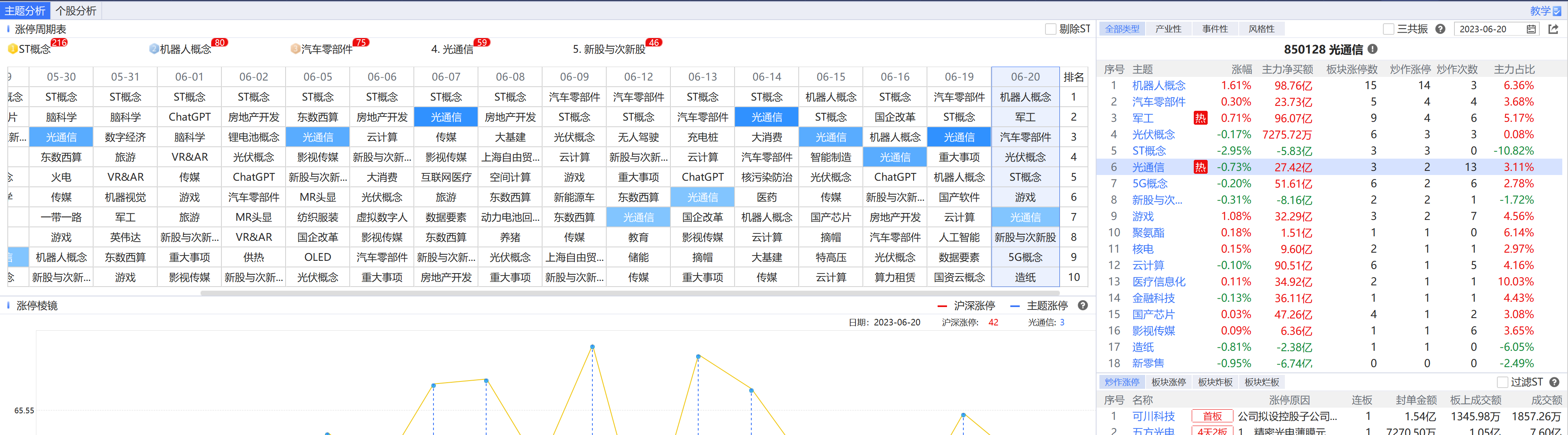The image size is (1568, 435).
Task: Click the horizontal scrollbar under the period table
Action: point(630,293)
